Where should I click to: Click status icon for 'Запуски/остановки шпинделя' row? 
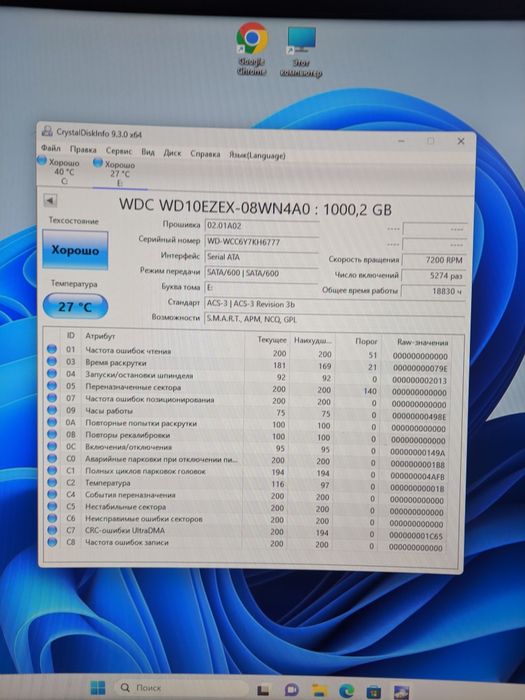[x=52, y=373]
